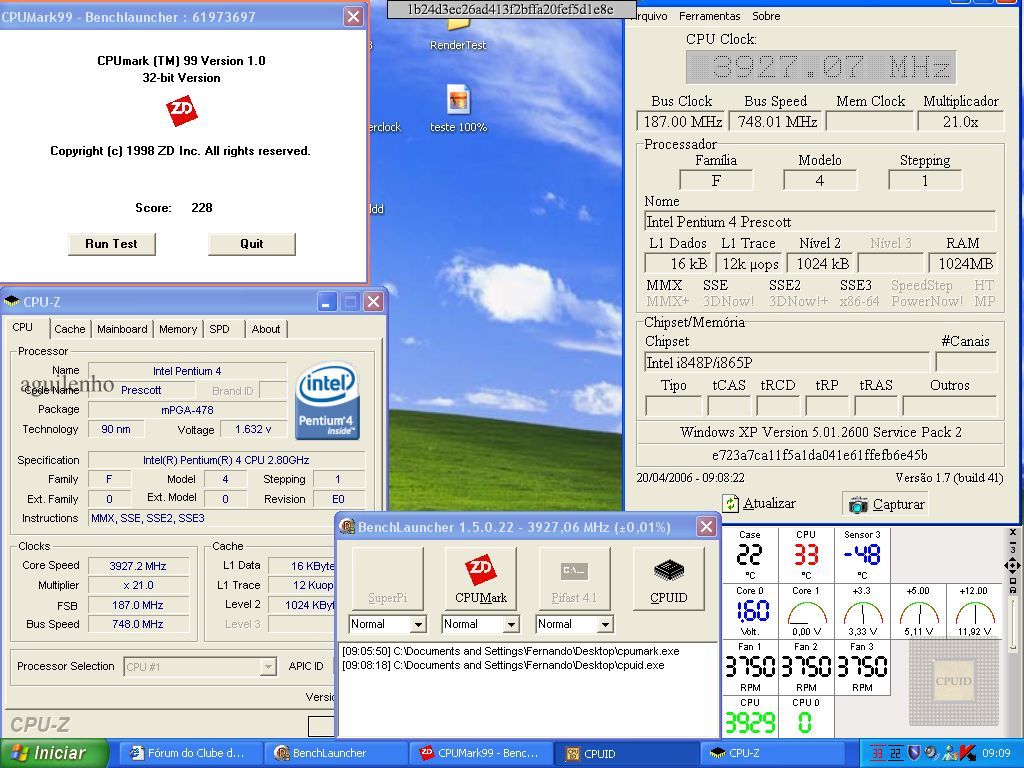Screen dimensions: 1024x768
Task: Click the four-arrow move icon on sensor panel
Action: 1012,566
